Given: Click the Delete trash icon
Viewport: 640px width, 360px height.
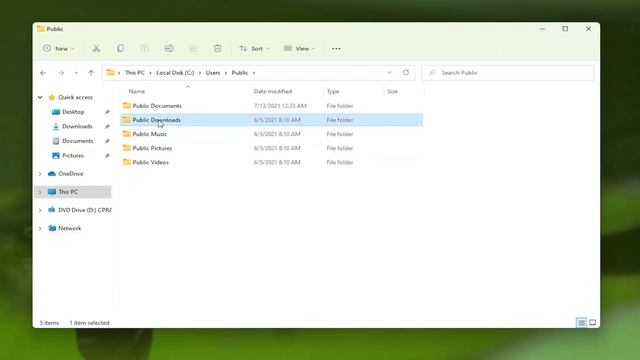Looking at the screenshot, I should pyautogui.click(x=217, y=48).
